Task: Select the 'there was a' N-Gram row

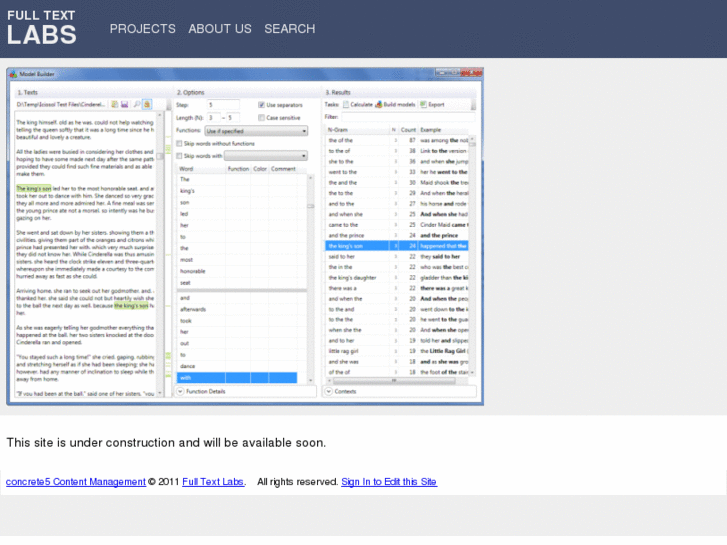Action: (x=396, y=288)
